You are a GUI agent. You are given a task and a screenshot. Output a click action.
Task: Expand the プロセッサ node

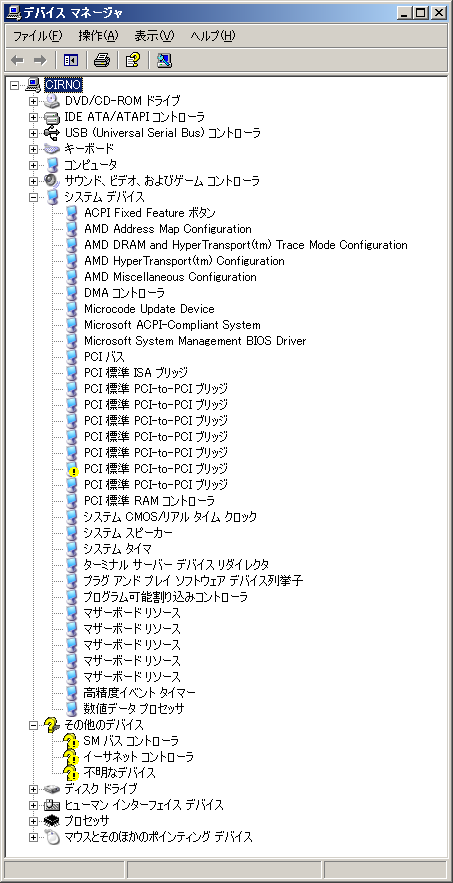coord(34,820)
